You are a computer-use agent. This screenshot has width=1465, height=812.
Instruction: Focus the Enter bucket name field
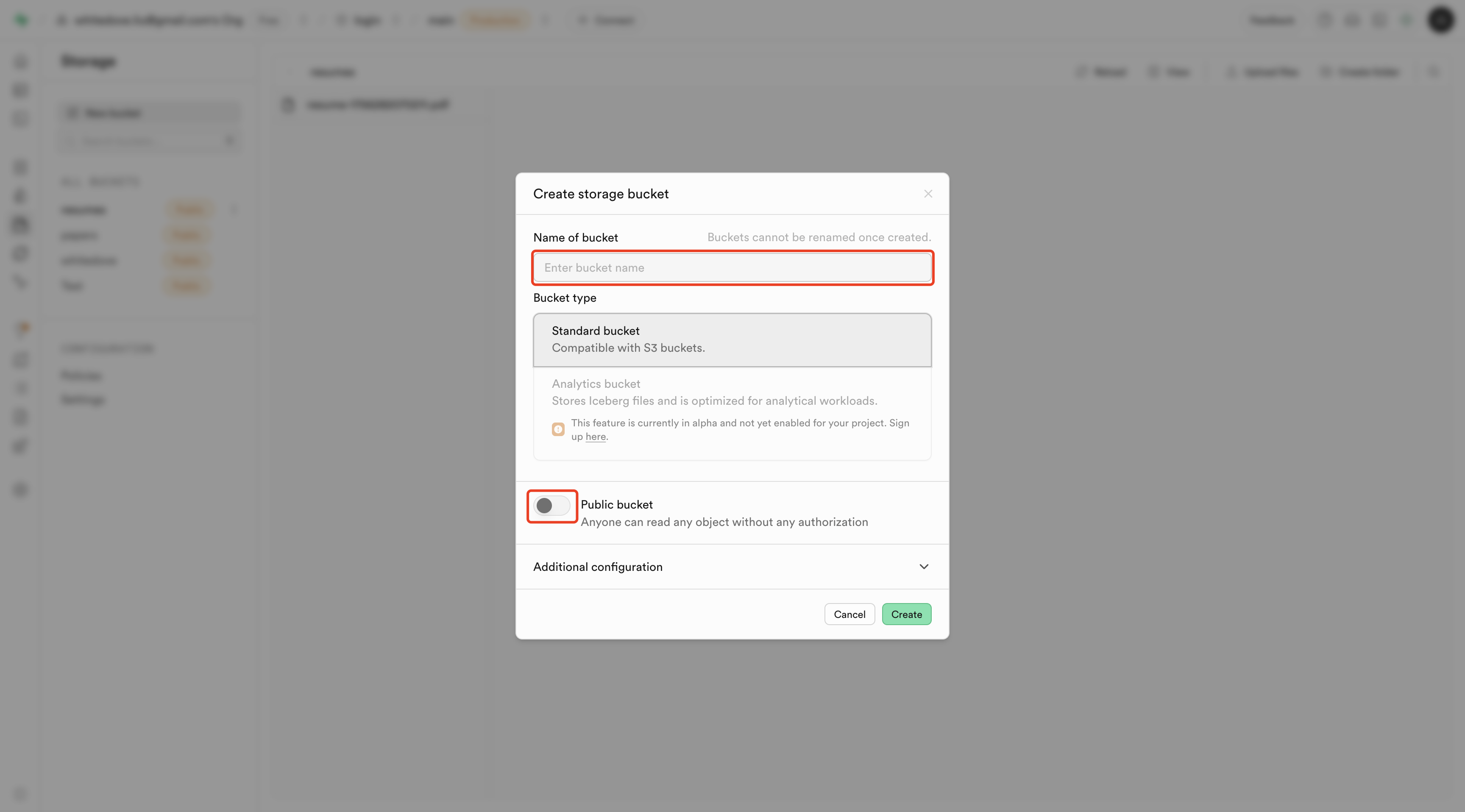point(732,268)
